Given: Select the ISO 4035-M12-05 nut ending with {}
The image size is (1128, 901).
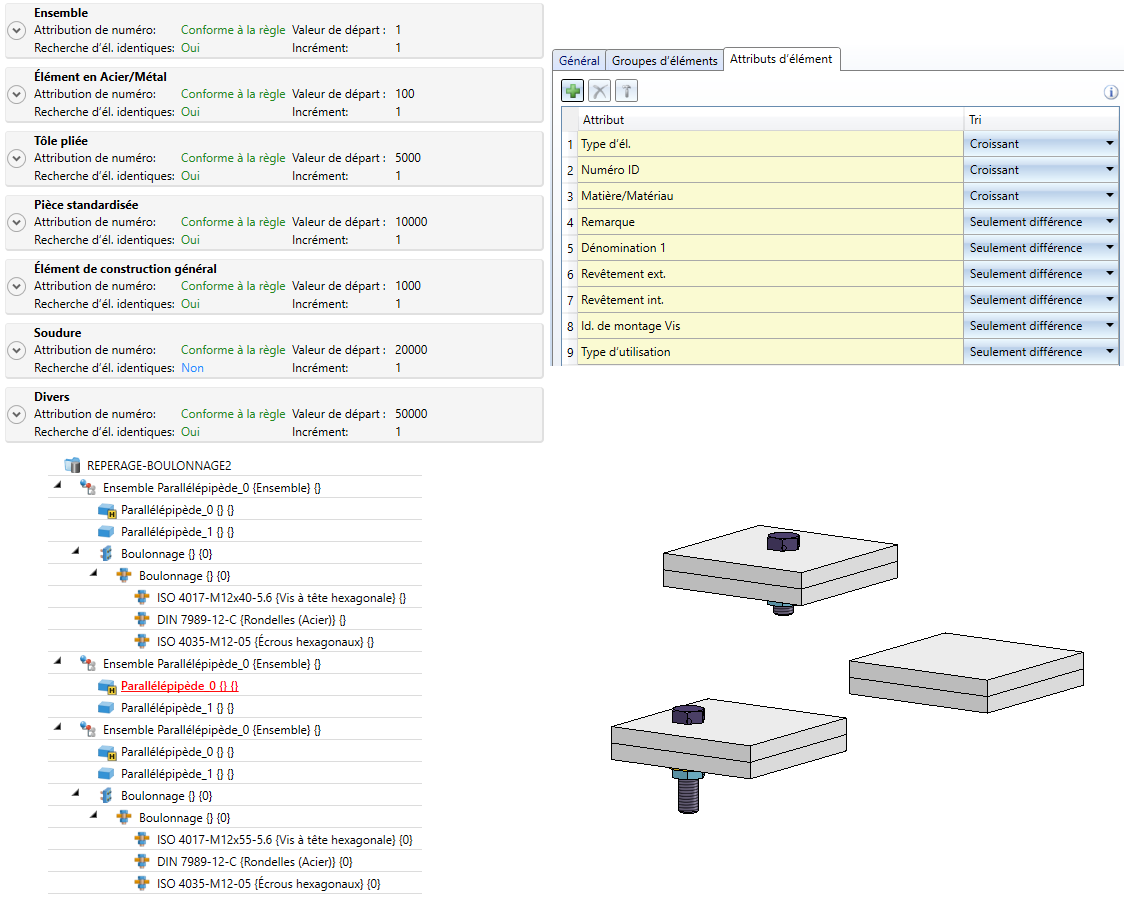Looking at the screenshot, I should coord(265,642).
